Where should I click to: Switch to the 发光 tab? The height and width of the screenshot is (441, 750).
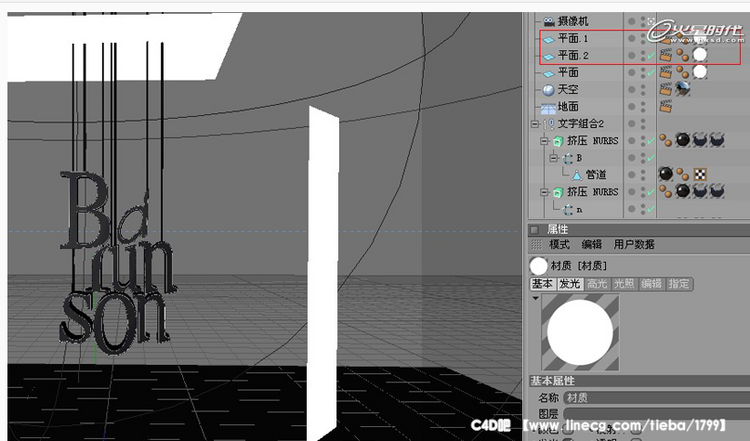click(569, 284)
